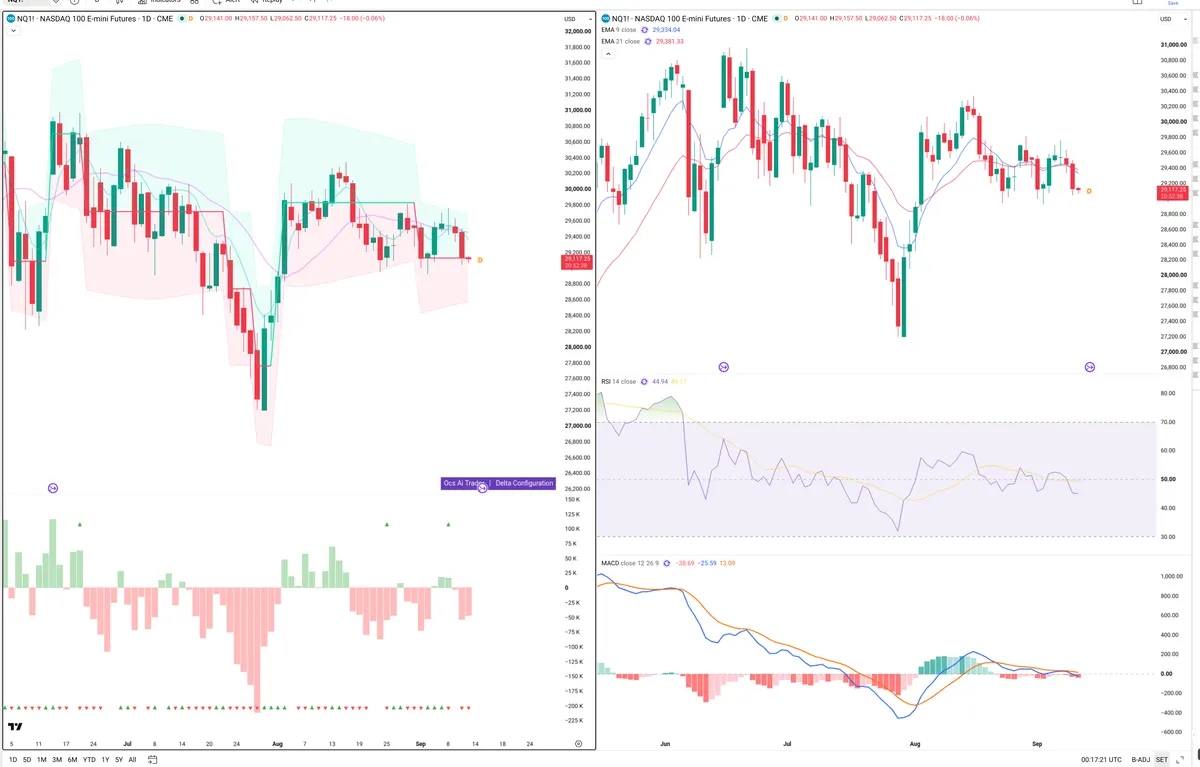The image size is (1200, 767).
Task: Click the NQ1! symbol logo in right chart
Action: [605, 19]
